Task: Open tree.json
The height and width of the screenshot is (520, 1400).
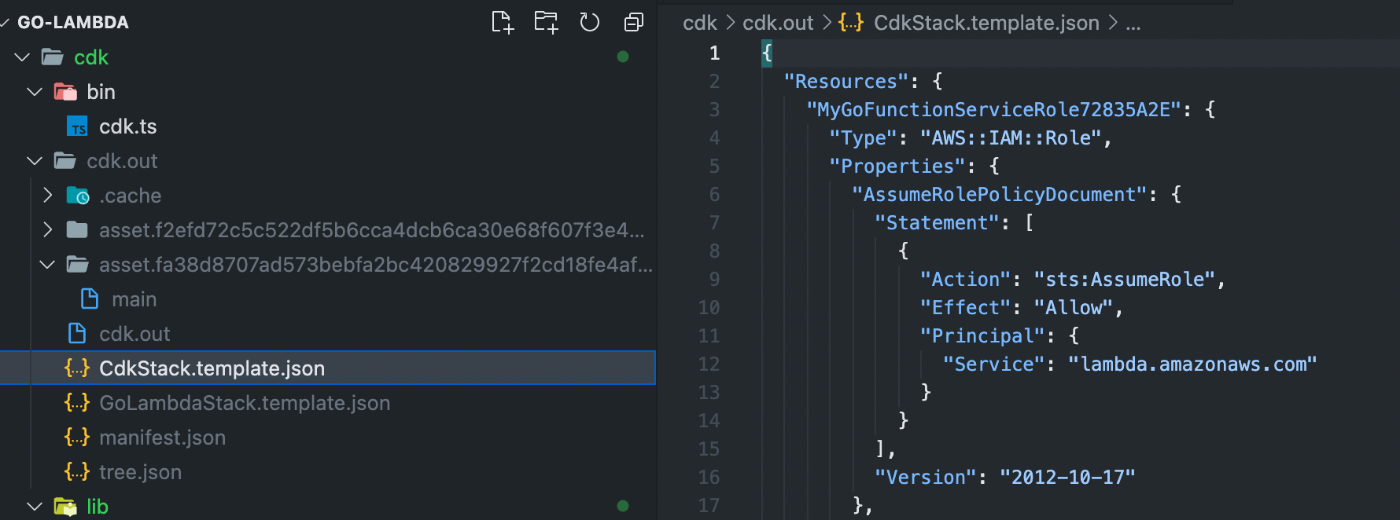Action: tap(140, 472)
